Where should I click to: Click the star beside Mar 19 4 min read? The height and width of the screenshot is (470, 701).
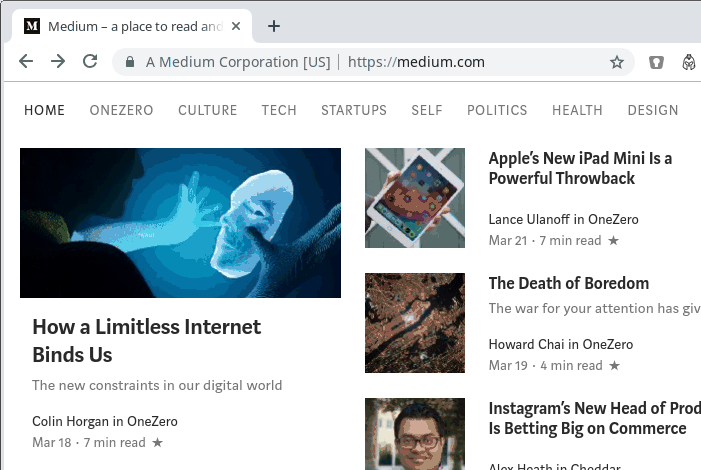615,365
